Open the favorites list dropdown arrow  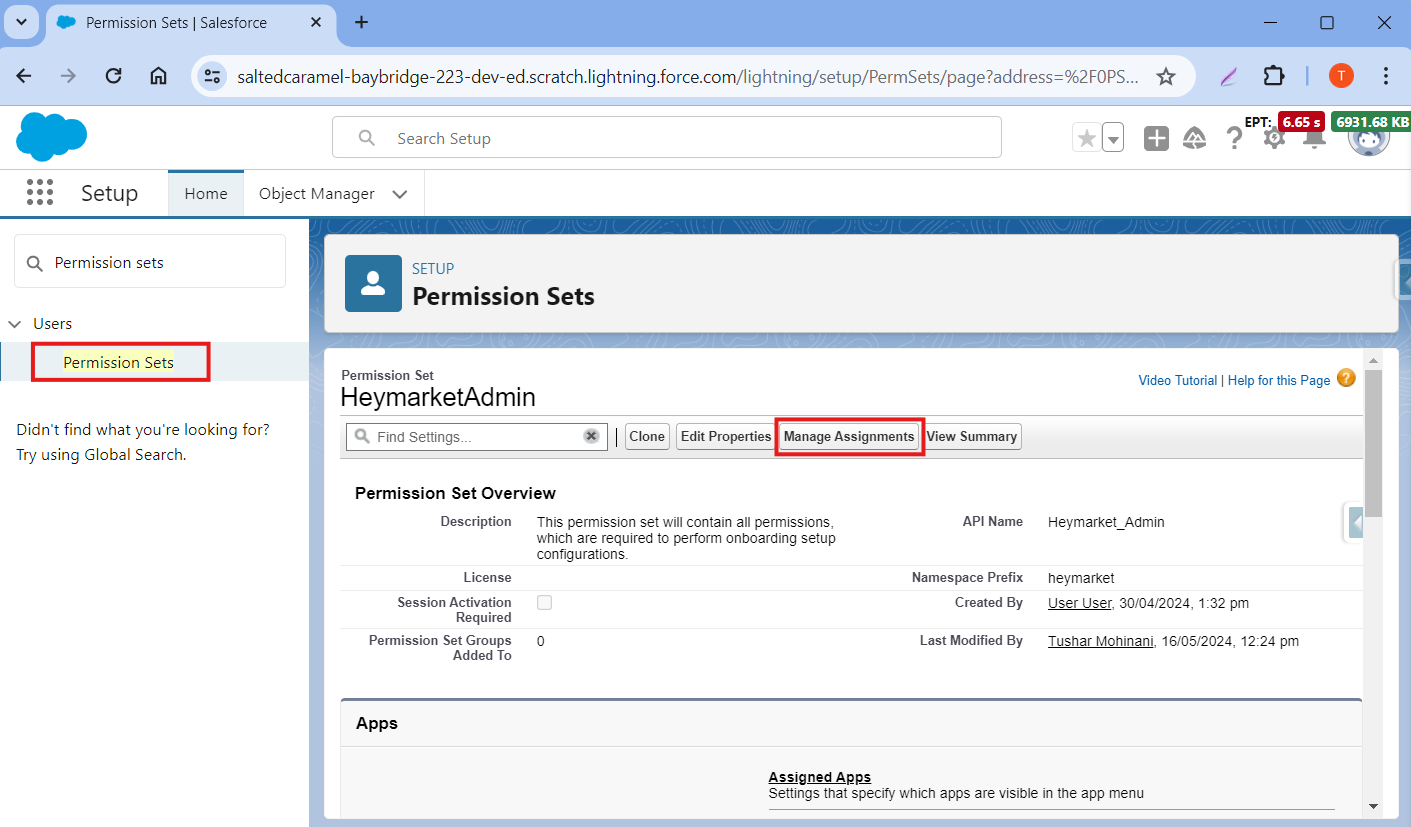[x=1113, y=139]
